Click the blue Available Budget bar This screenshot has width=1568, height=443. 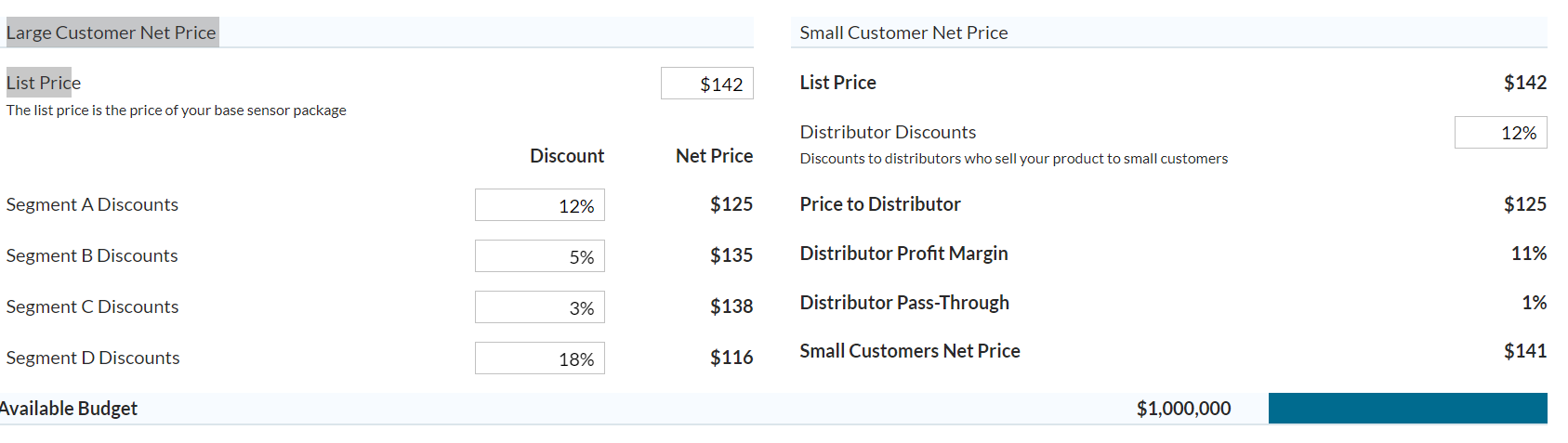(x=1407, y=409)
